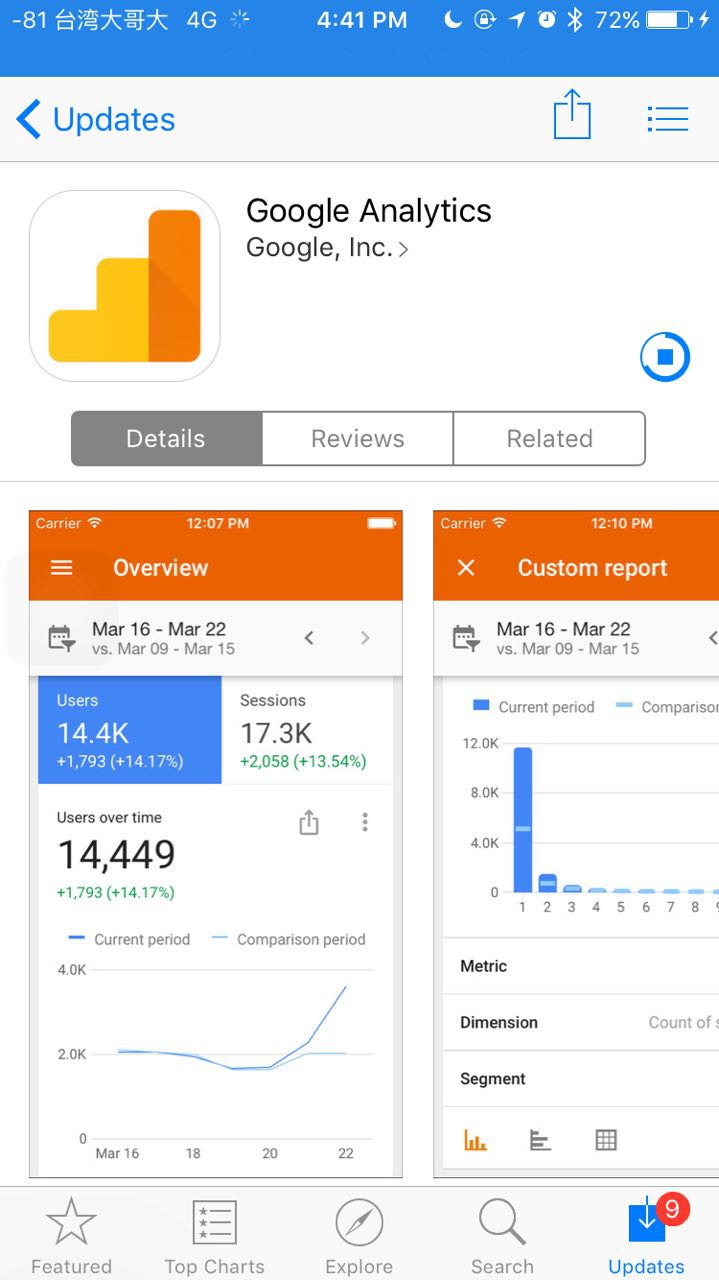Image resolution: width=719 pixels, height=1280 pixels.
Task: Select the orange bar chart icon
Action: click(475, 1140)
